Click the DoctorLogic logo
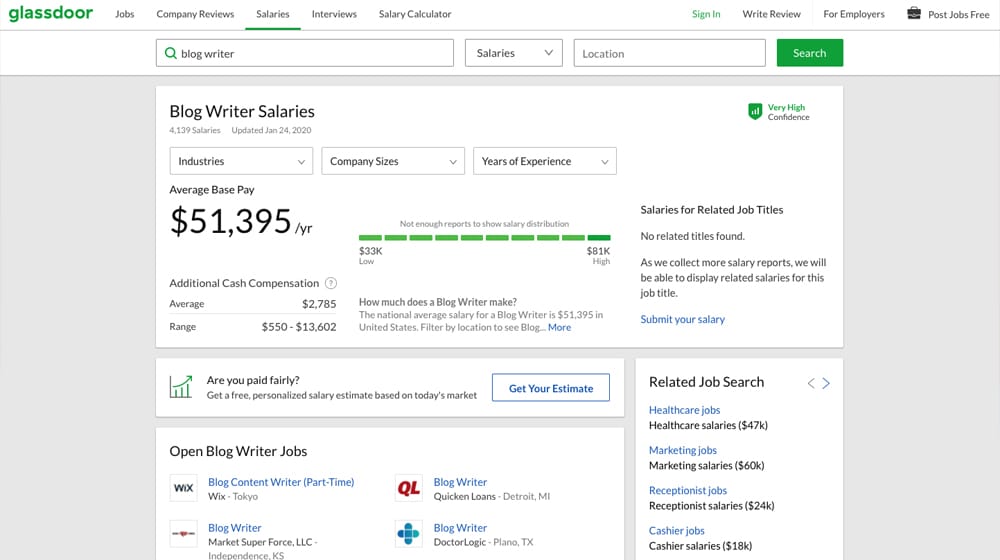Image resolution: width=1000 pixels, height=560 pixels. pyautogui.click(x=408, y=534)
